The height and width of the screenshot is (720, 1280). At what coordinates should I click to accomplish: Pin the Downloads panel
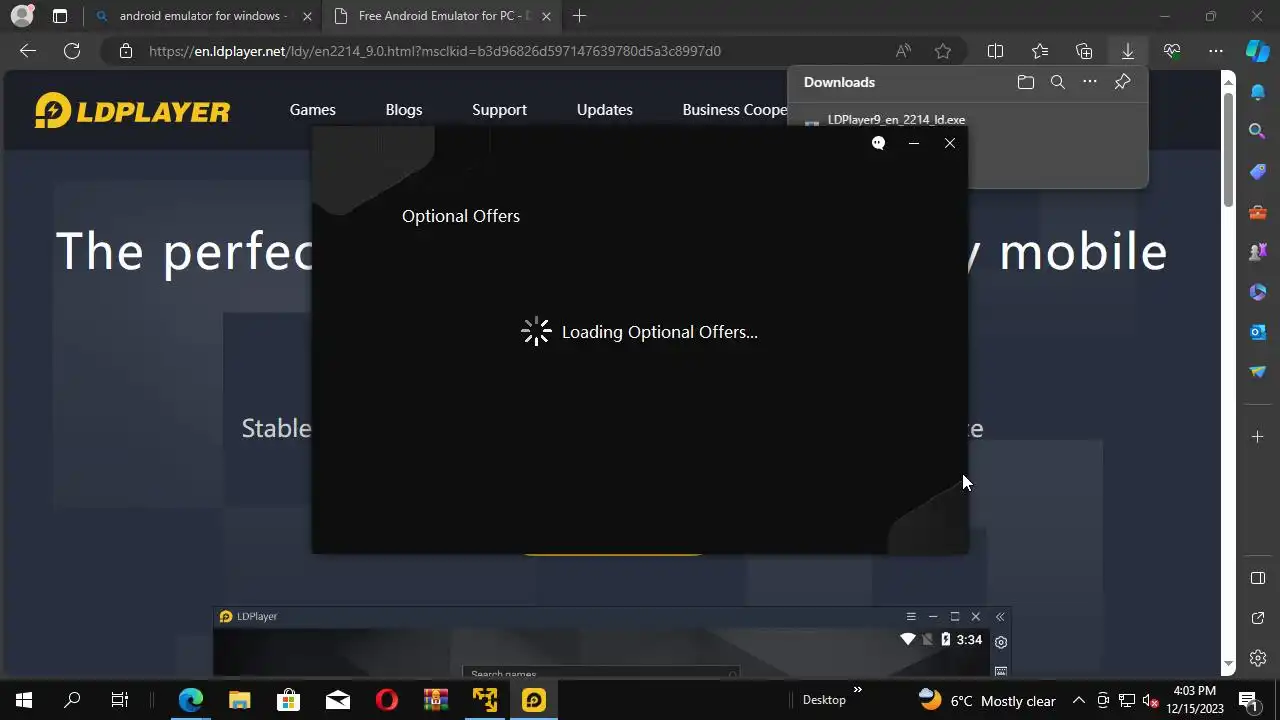1122,82
